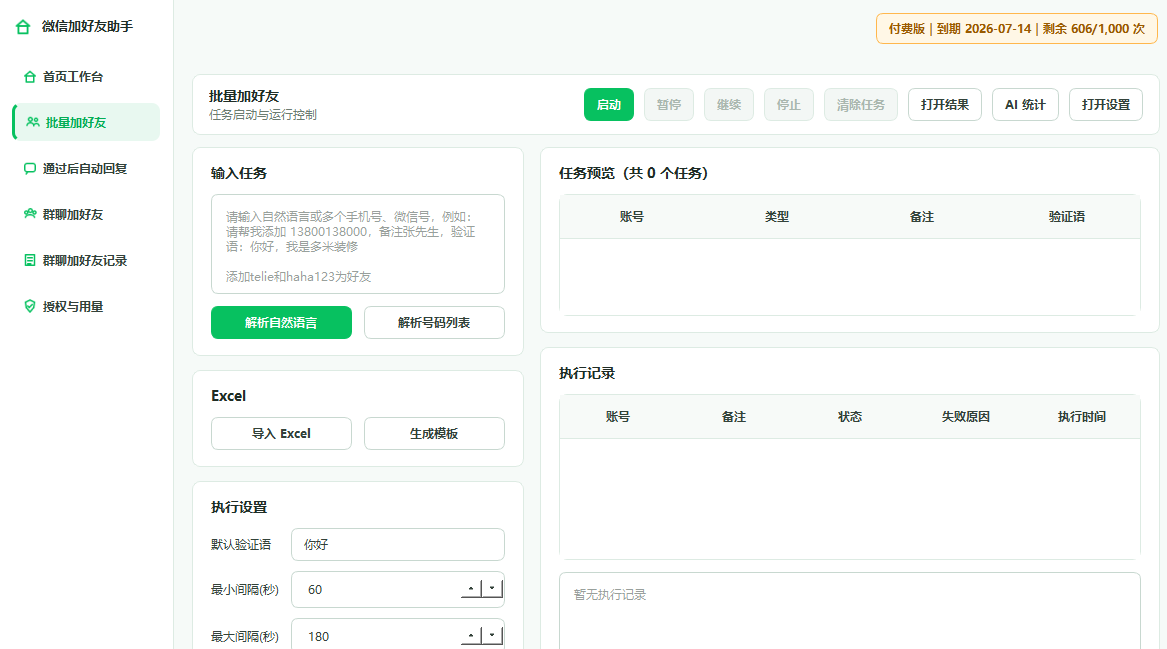
Task: Open 授权与用量 page
Action: point(86,306)
